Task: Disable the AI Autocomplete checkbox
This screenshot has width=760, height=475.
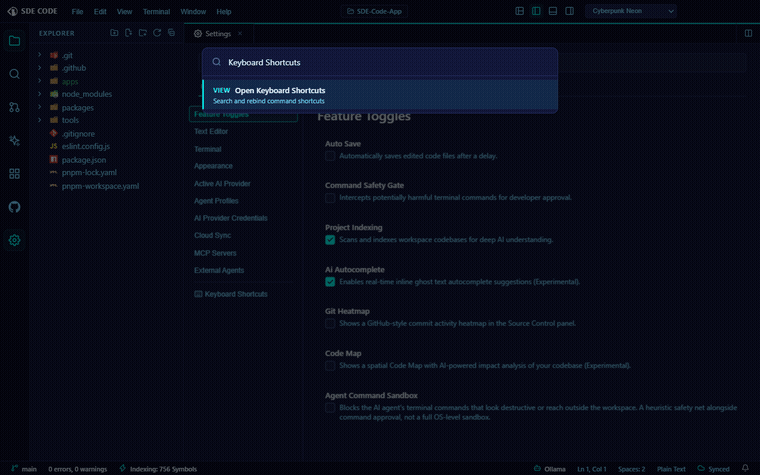Action: coord(330,282)
